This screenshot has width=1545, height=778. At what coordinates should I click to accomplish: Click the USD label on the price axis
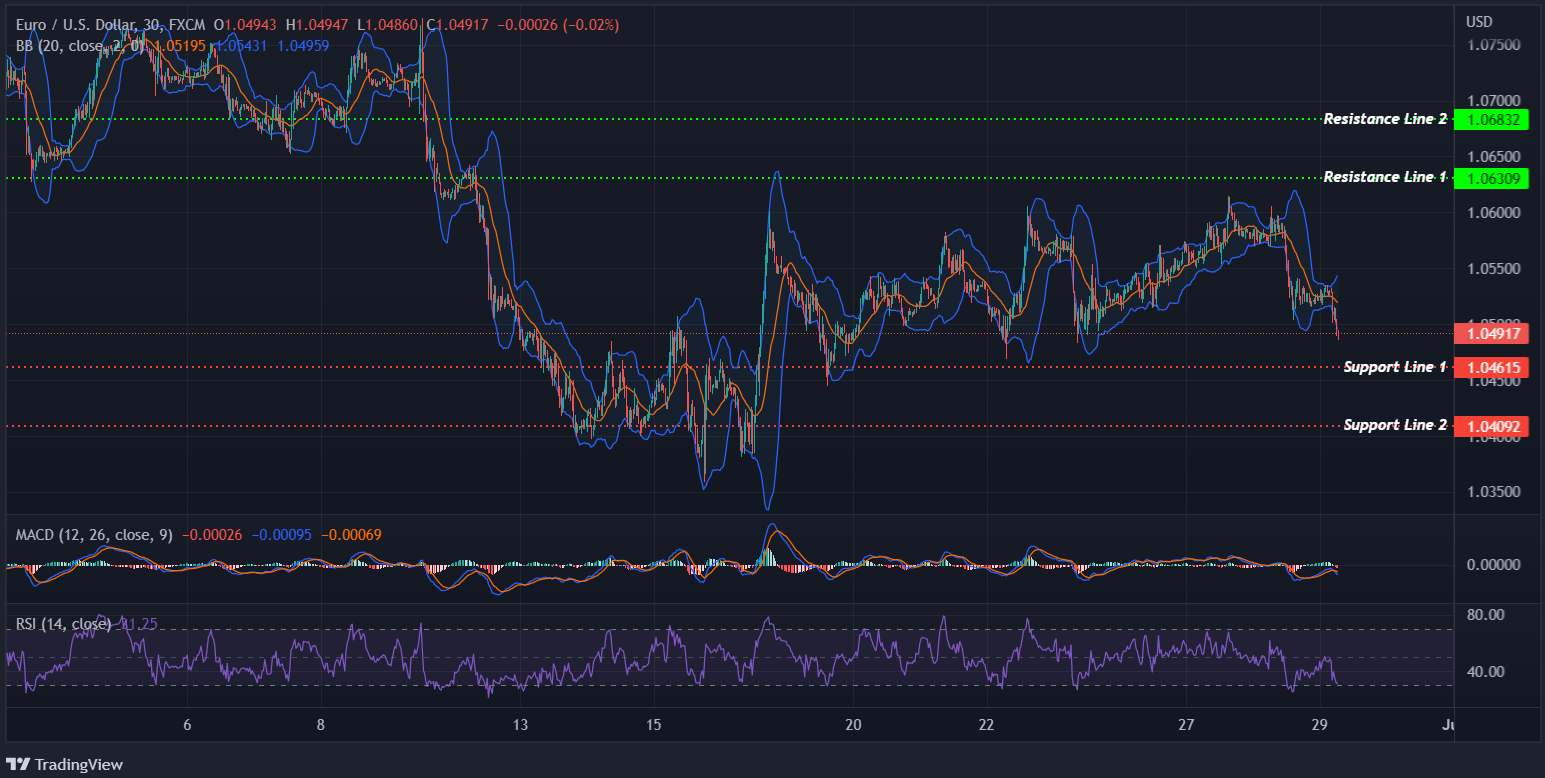1479,20
